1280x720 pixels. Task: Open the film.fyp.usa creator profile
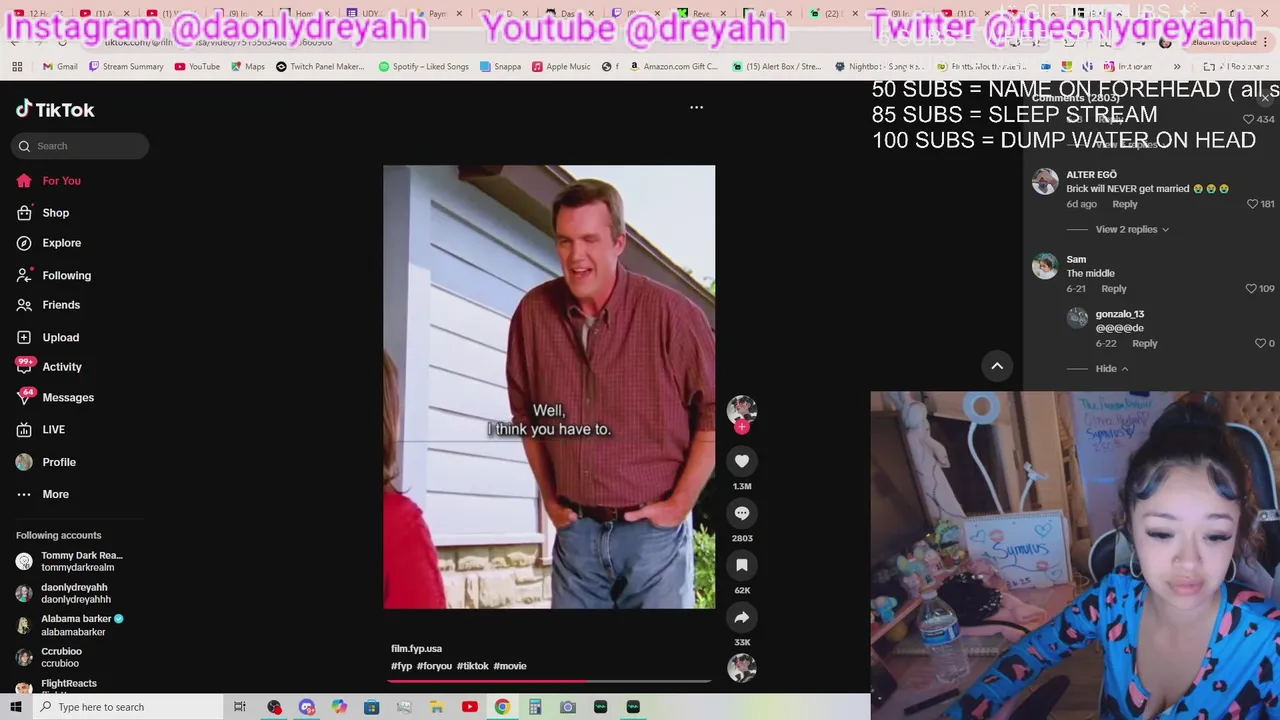[416, 649]
